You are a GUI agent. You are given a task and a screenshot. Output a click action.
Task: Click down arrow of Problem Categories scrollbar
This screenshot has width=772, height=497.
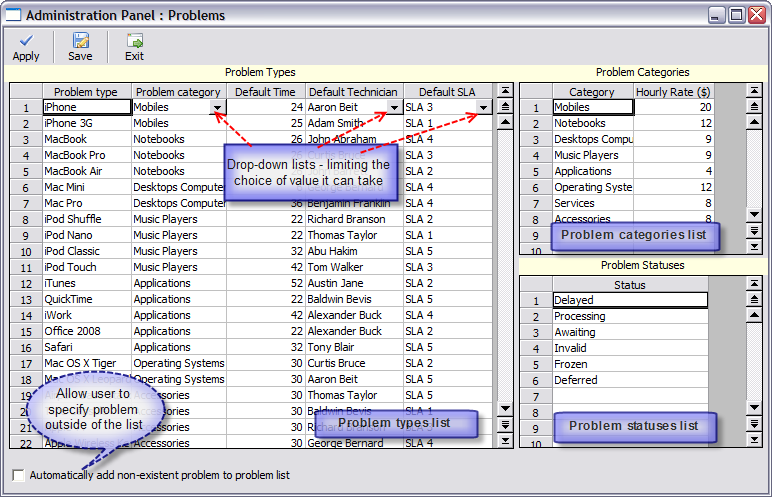(x=754, y=214)
